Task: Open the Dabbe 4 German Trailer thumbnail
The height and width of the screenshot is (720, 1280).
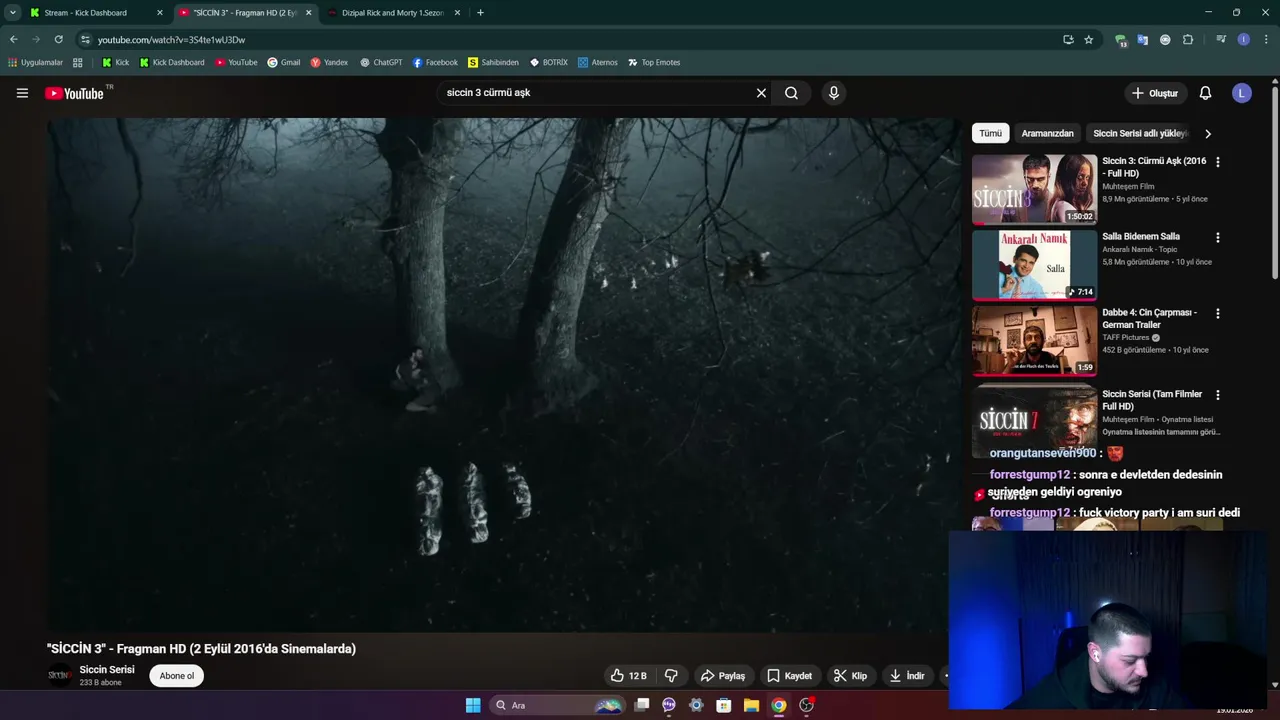Action: click(x=1034, y=341)
